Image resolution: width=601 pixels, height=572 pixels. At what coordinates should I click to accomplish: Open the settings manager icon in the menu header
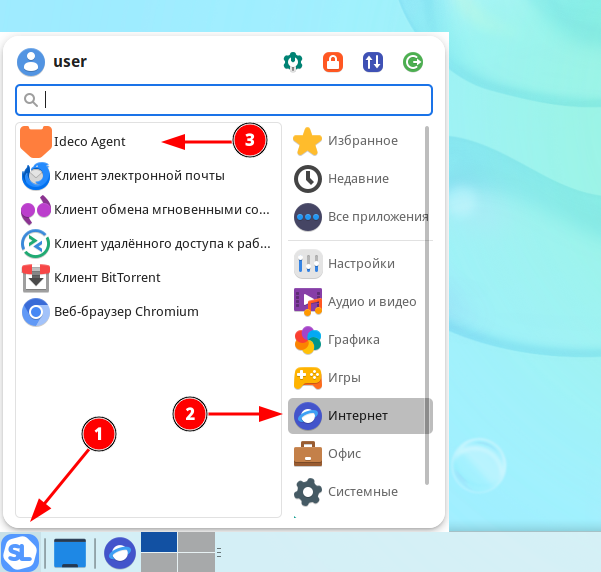292,62
